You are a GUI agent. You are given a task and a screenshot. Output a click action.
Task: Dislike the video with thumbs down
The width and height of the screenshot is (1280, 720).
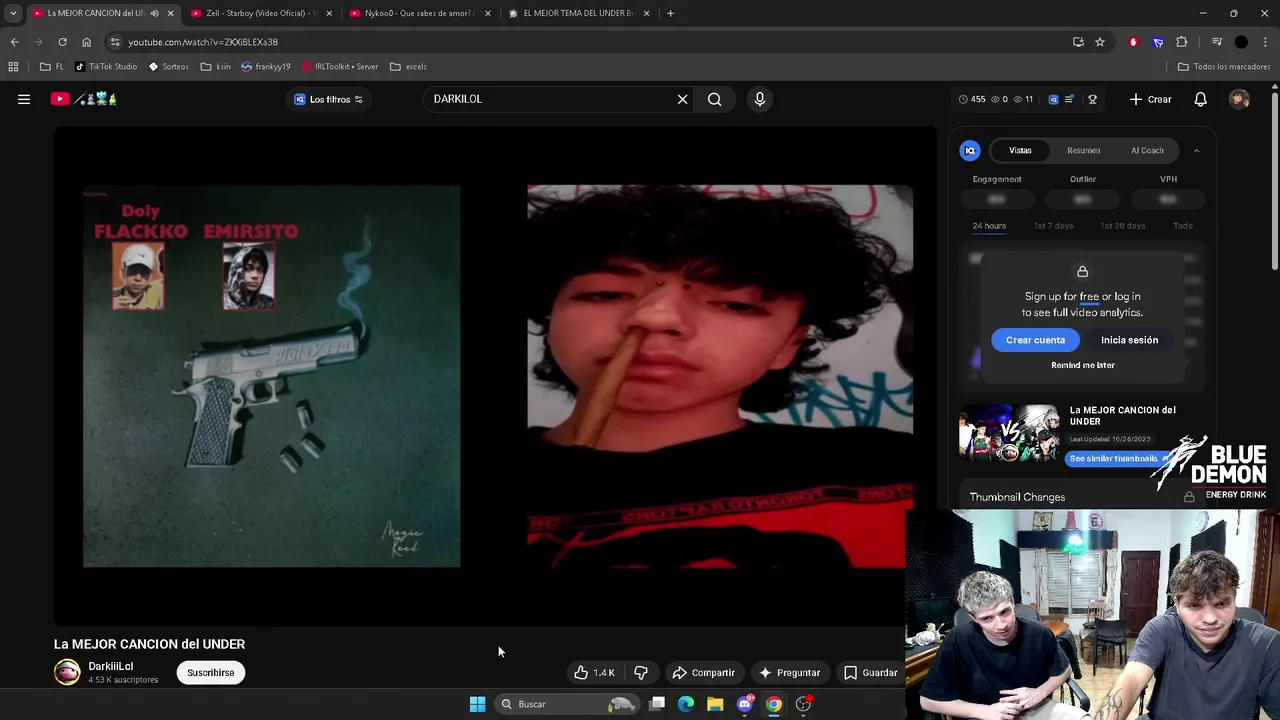641,673
